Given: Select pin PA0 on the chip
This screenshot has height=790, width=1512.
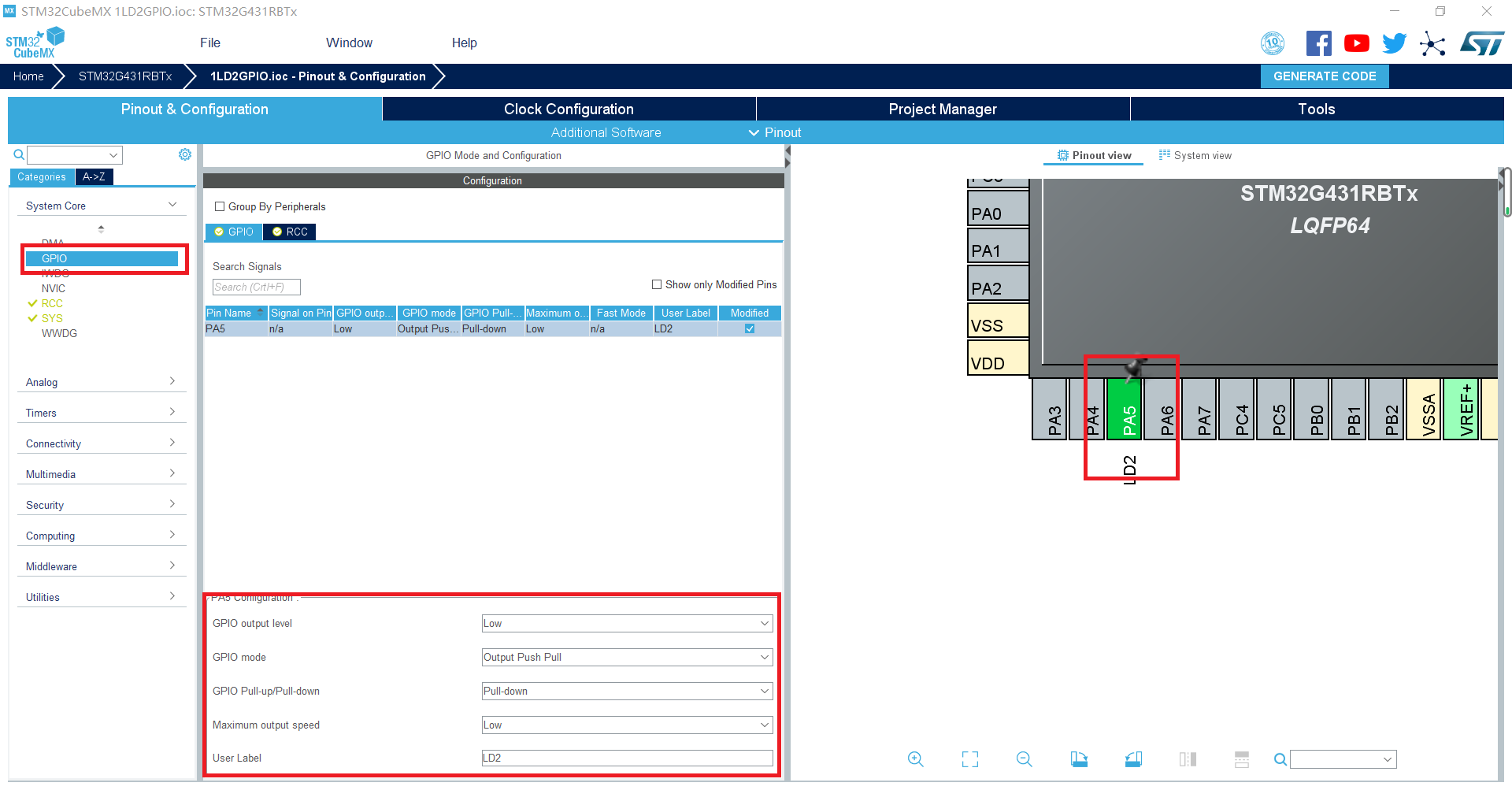Looking at the screenshot, I should (x=998, y=209).
